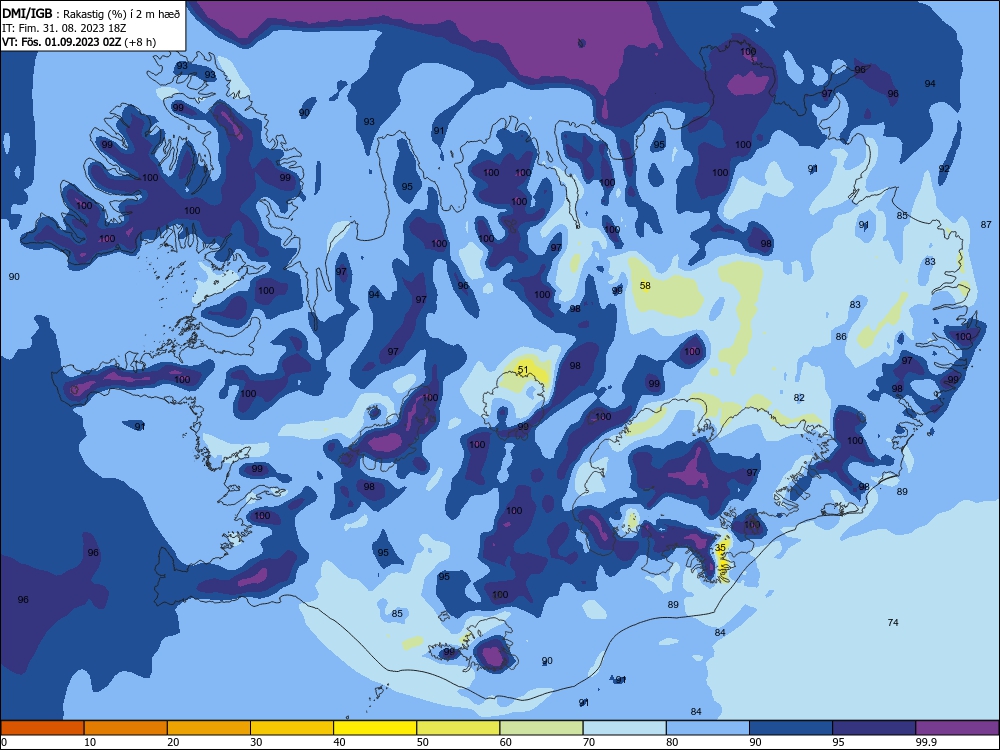Viewport: 1000px width, 750px height.
Task: Click the '50' legend tick label
Action: tap(423, 742)
